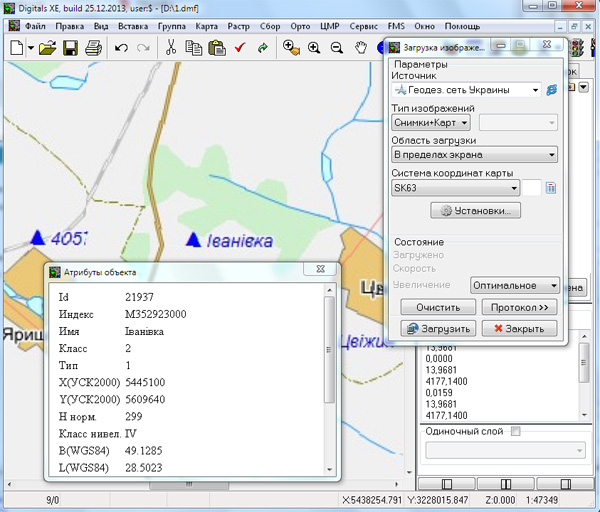This screenshot has height=512, width=600.
Task: Save the map with the floppy disk icon
Action: [70, 47]
